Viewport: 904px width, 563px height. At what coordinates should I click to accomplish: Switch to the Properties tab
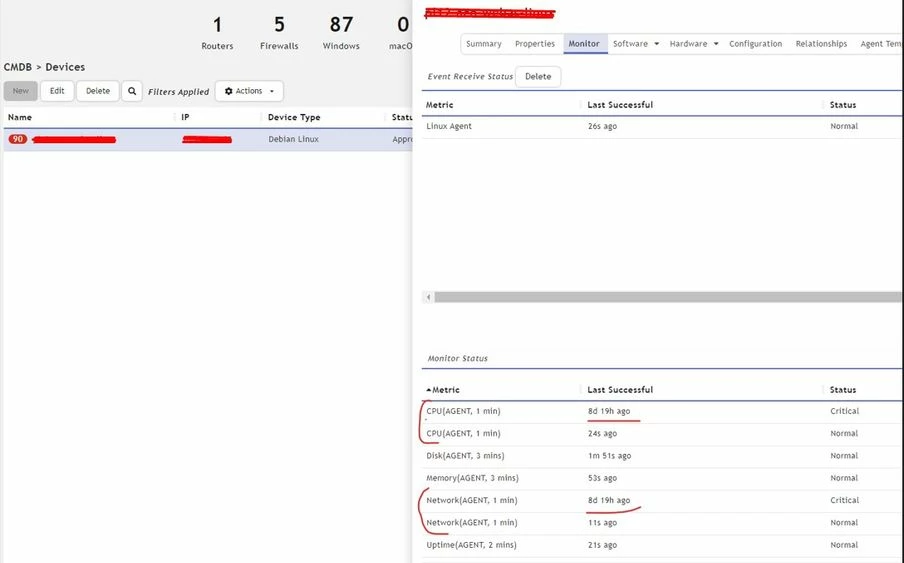click(535, 44)
